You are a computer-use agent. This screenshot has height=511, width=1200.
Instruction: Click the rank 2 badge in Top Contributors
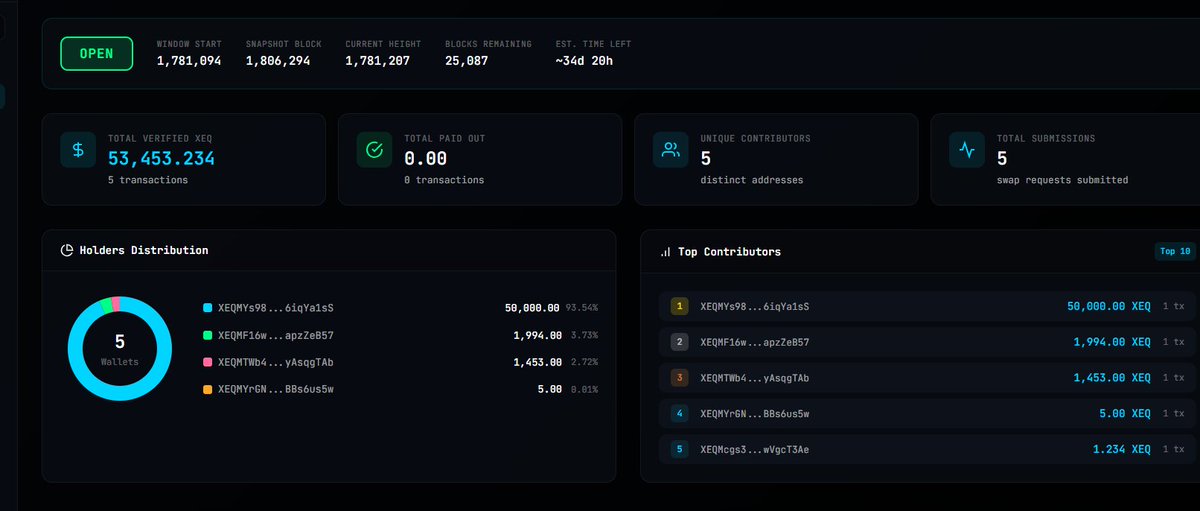[680, 342]
